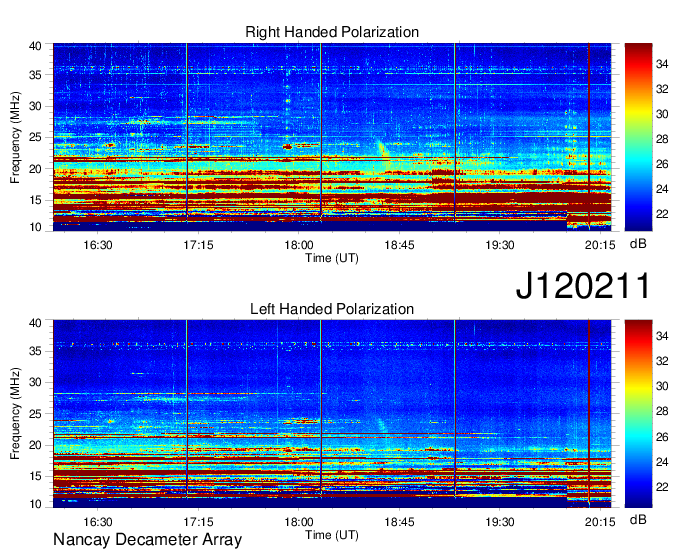Click the "Right Handed Polarization" plot title
680x552 pixels.
pos(332,32)
